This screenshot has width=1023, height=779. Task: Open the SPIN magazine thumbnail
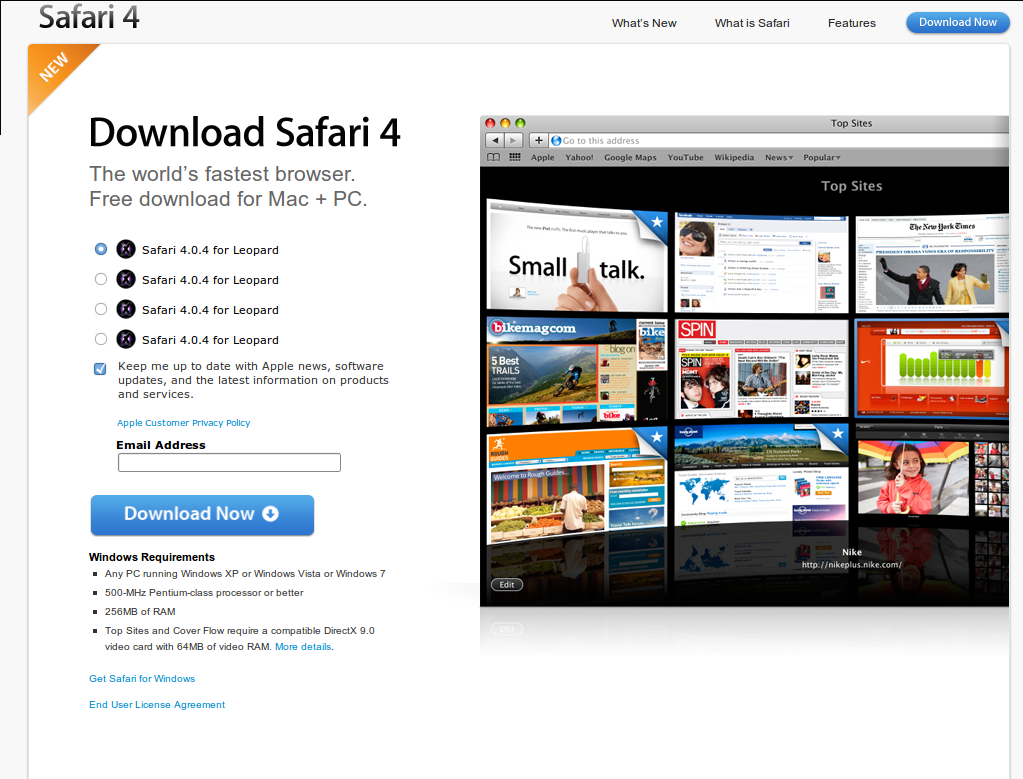point(761,368)
